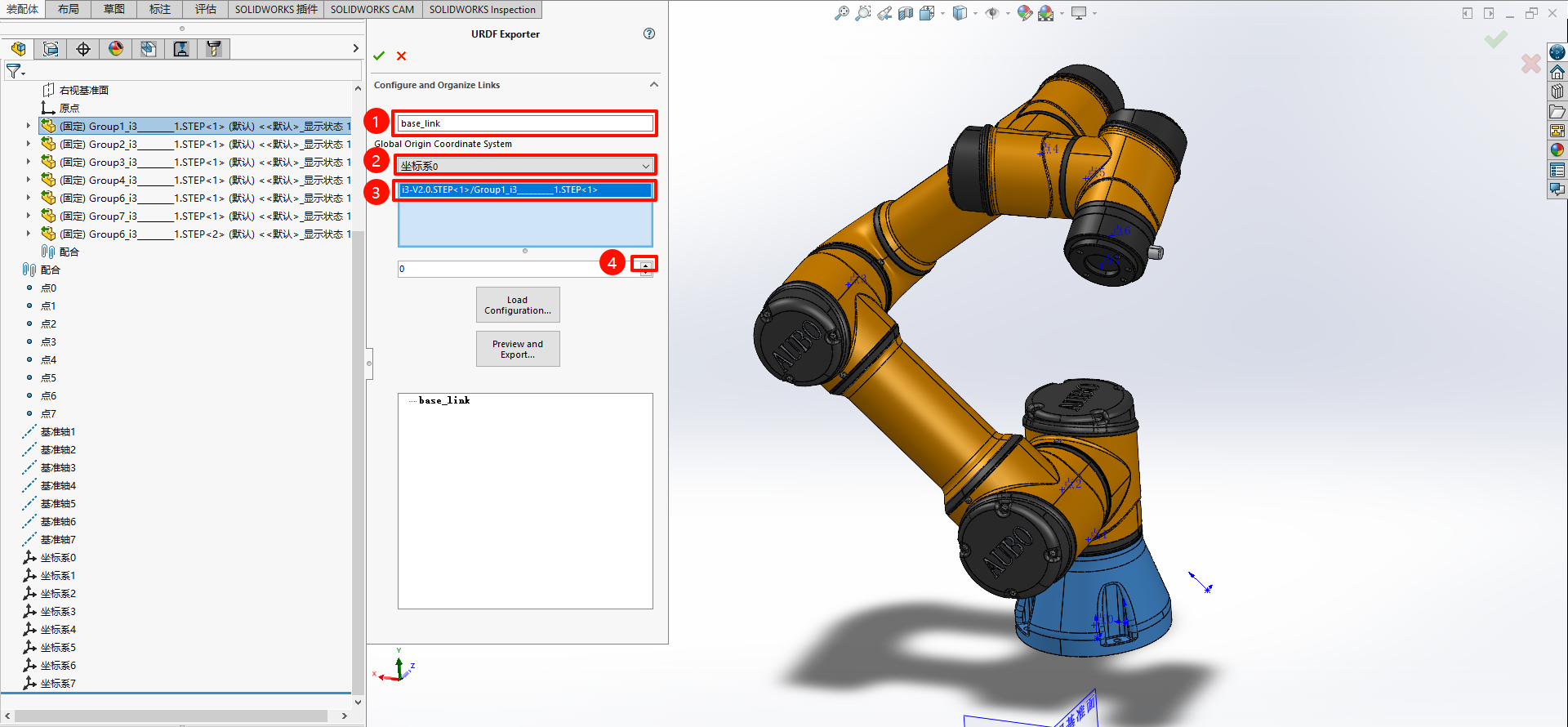The image size is (1568, 727).
Task: Open the SOLIDWORKS CAM ribbon tab
Action: [372, 10]
